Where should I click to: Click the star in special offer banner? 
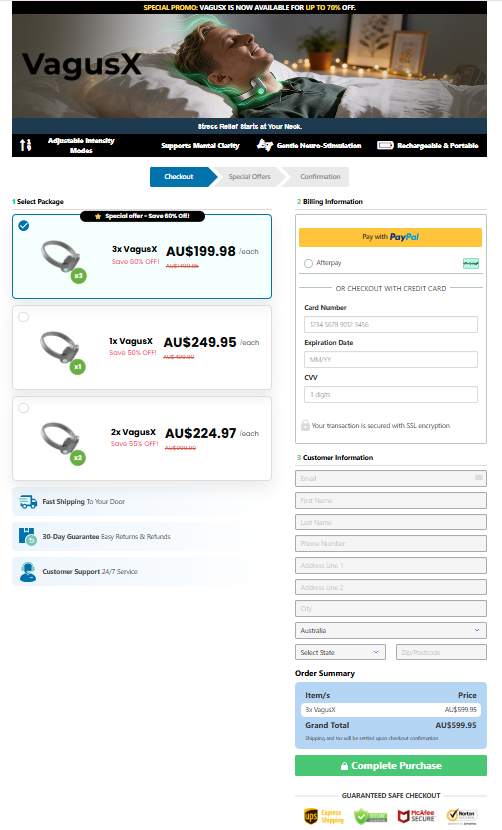(x=98, y=216)
